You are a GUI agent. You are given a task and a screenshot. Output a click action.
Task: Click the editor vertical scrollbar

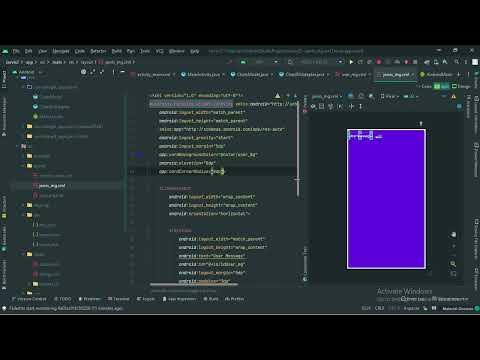coord(298,148)
